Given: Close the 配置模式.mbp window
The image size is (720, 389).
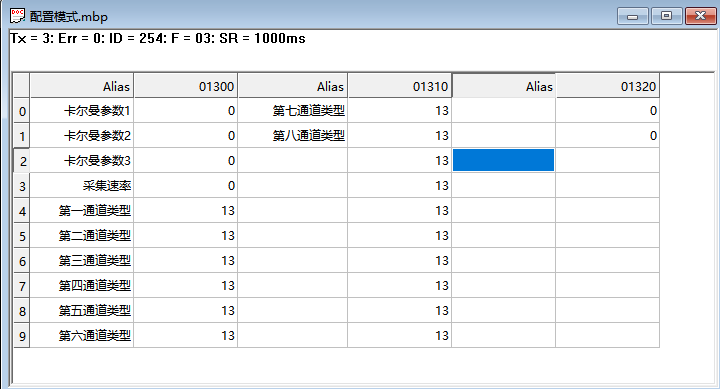Looking at the screenshot, I should click(x=700, y=16).
